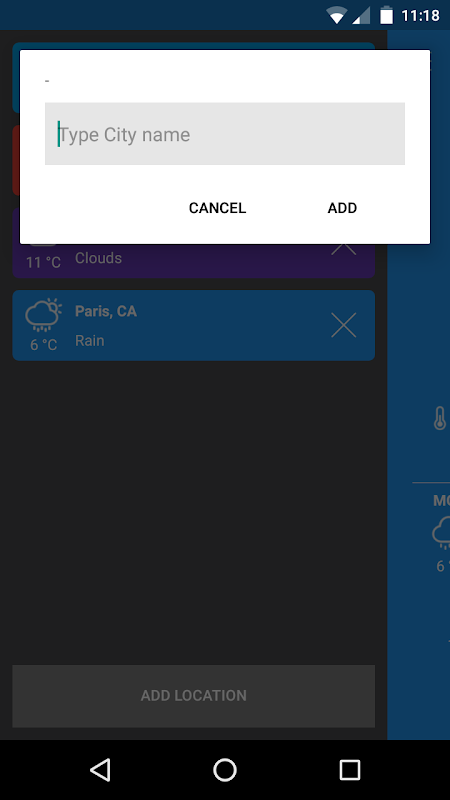450x800 pixels.
Task: Tap the Android home circle button
Action: (x=225, y=769)
